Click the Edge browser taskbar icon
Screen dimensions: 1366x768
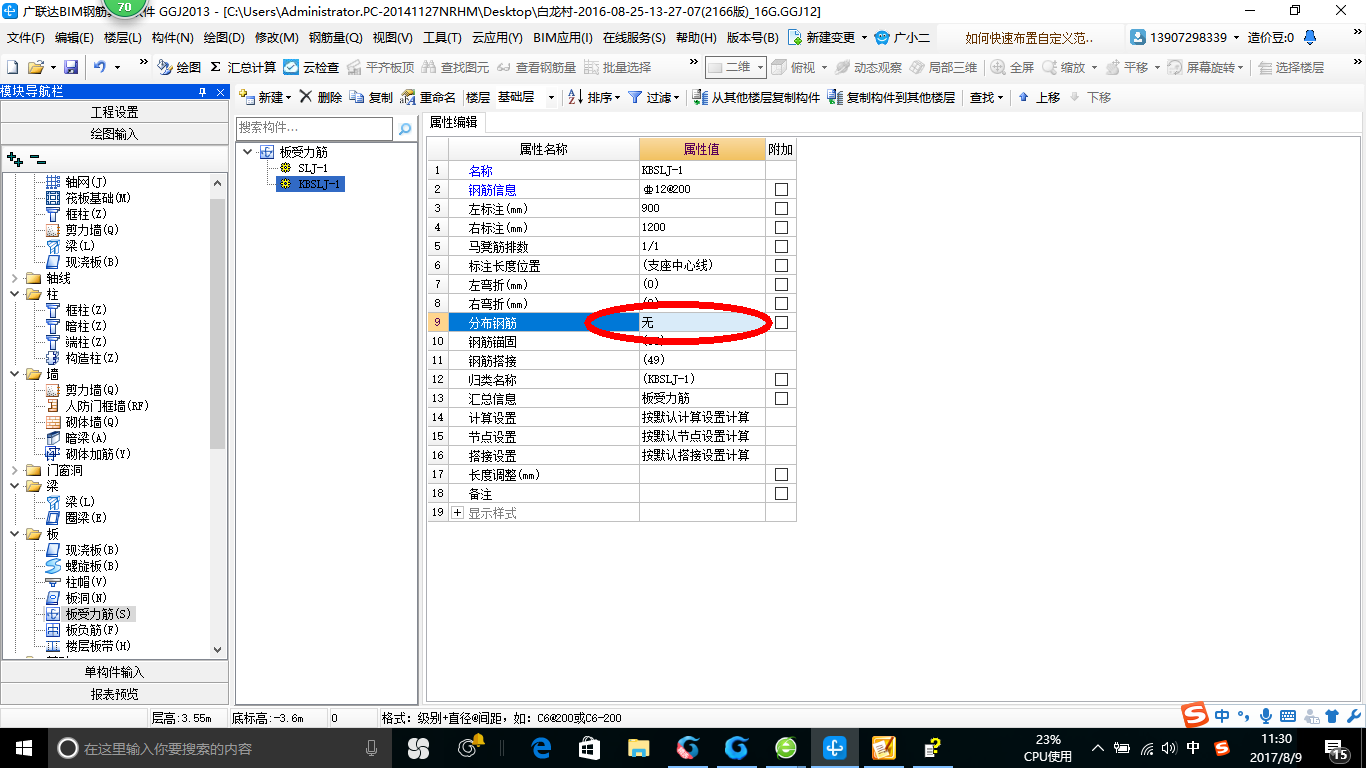(541, 748)
